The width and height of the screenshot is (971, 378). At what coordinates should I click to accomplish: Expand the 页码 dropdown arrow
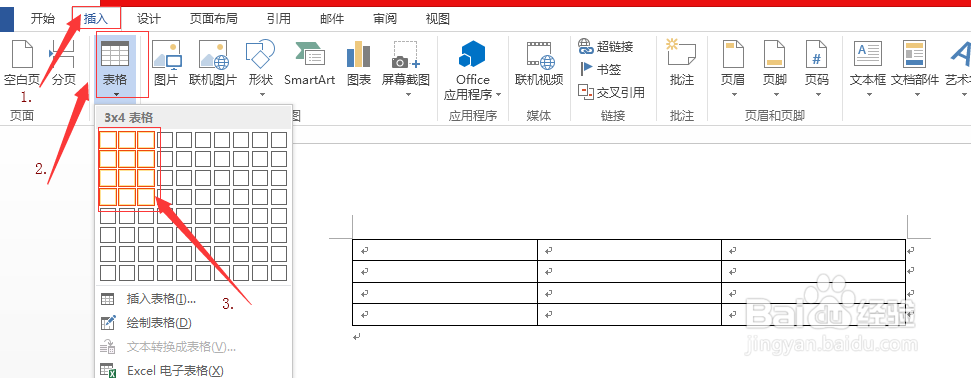click(818, 95)
